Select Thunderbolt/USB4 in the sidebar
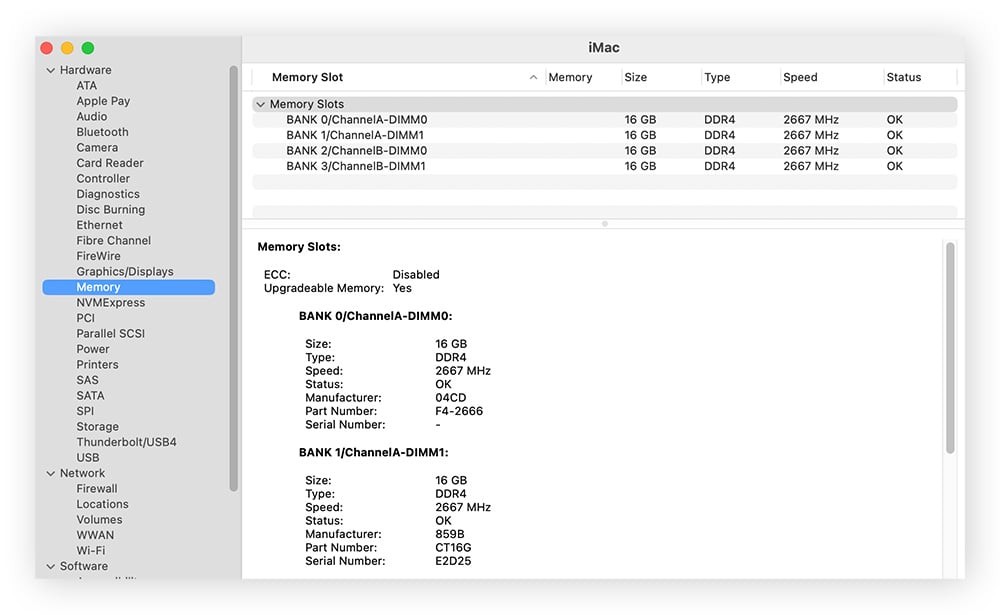Viewport: 1000px width, 615px height. 126,442
